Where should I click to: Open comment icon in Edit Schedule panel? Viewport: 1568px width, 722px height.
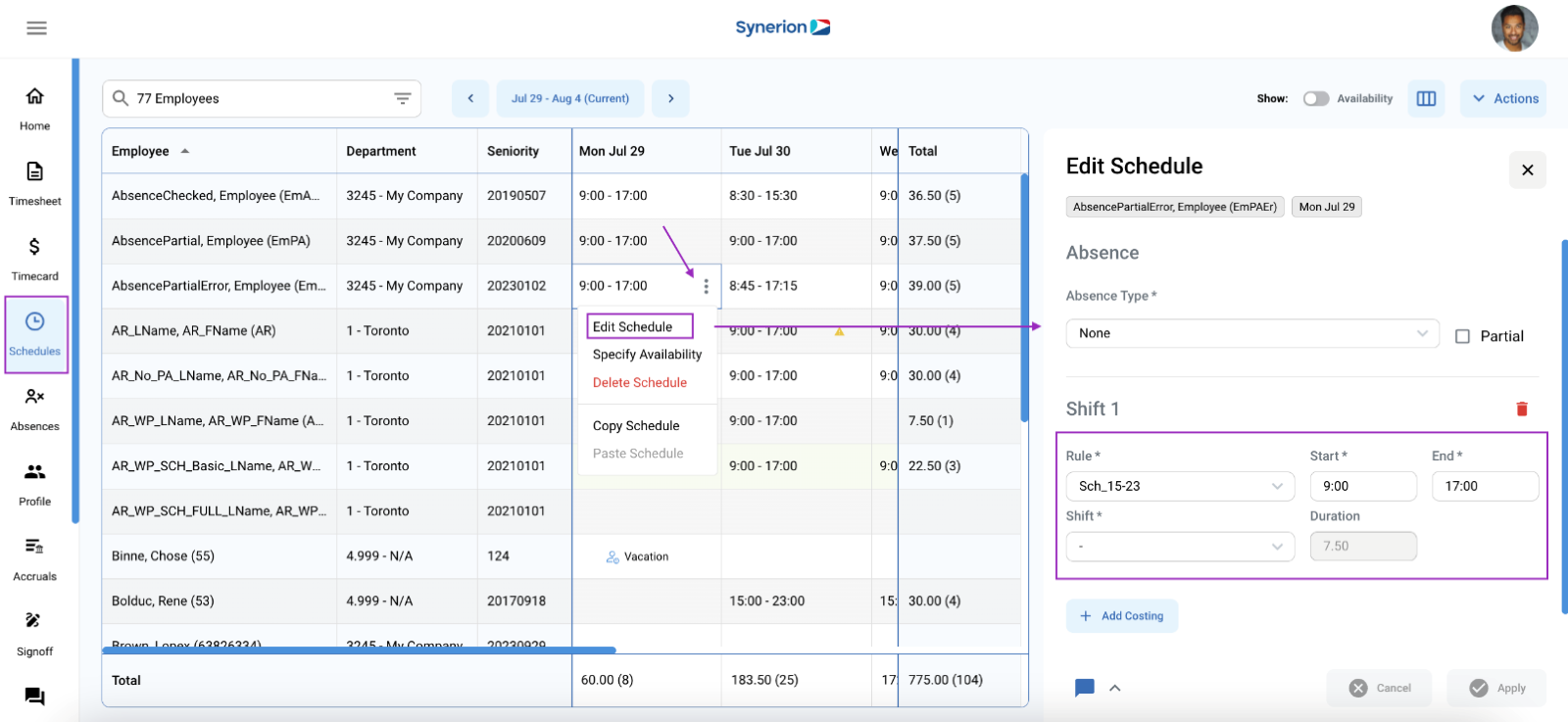[x=1084, y=688]
